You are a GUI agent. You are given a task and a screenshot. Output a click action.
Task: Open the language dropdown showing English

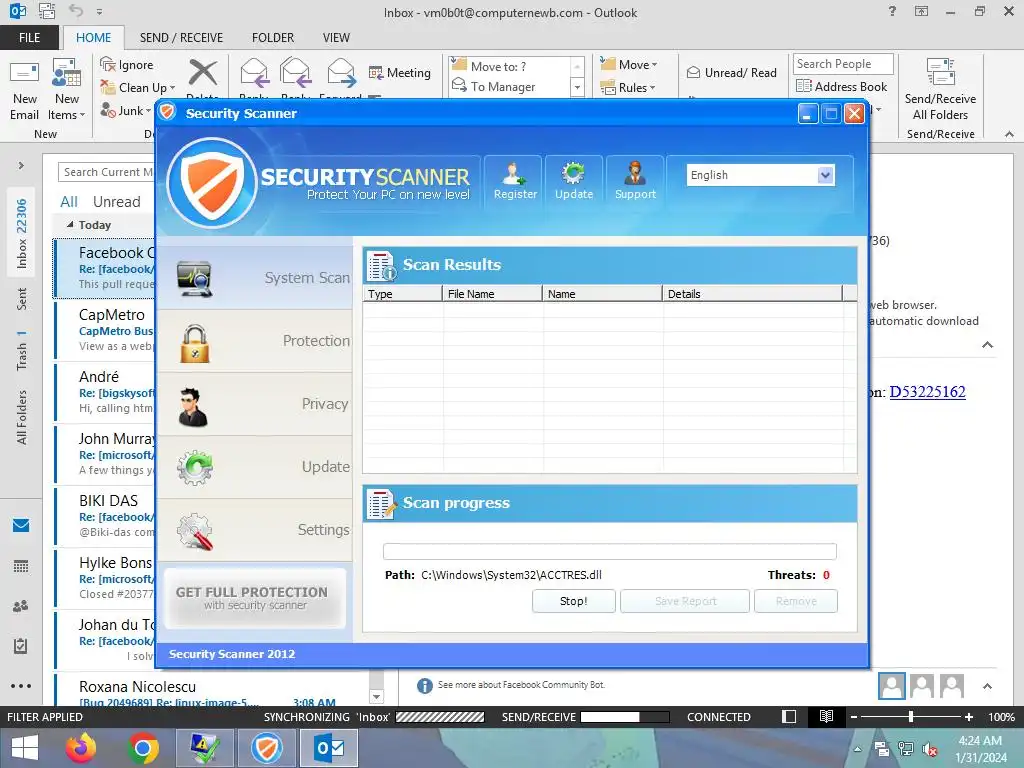point(761,175)
